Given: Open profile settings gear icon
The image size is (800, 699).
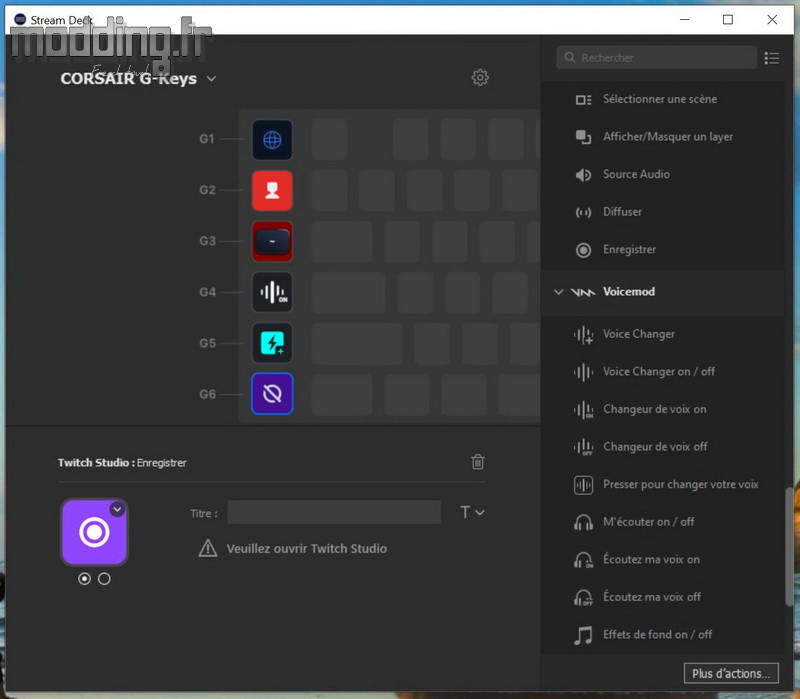Looking at the screenshot, I should 480,78.
